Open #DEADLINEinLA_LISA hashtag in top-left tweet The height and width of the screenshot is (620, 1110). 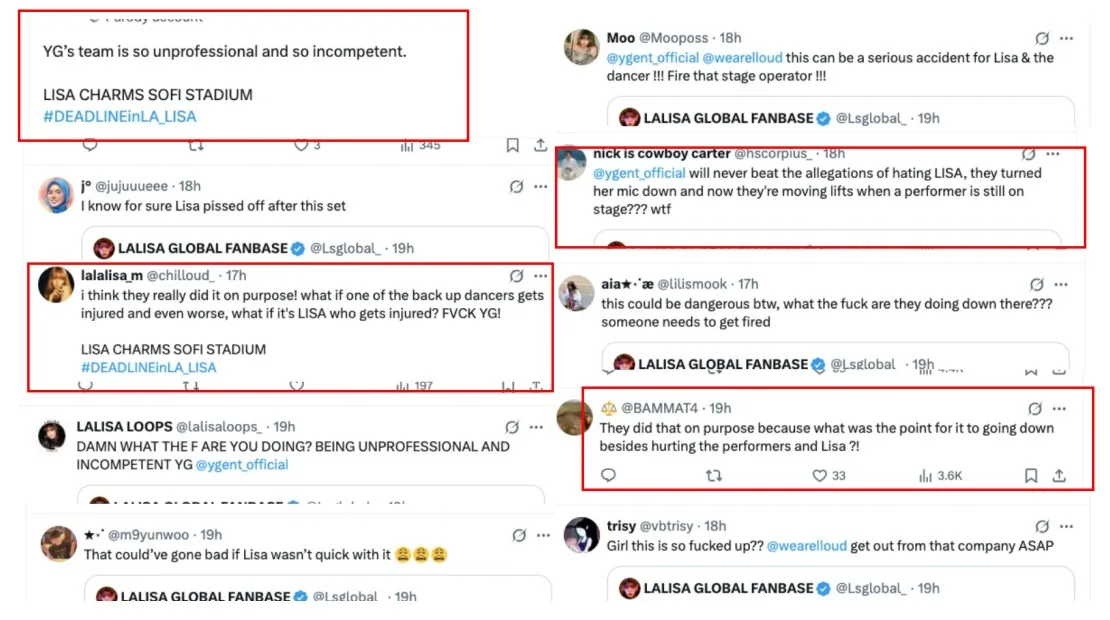pos(120,117)
